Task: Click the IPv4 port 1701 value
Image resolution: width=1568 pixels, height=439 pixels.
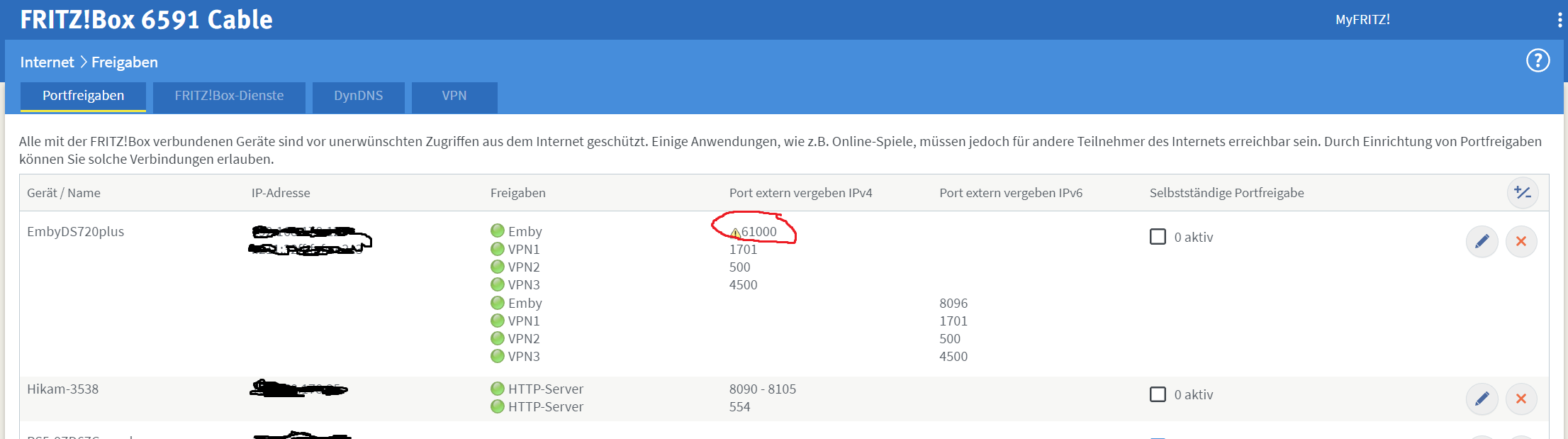Action: click(x=743, y=249)
